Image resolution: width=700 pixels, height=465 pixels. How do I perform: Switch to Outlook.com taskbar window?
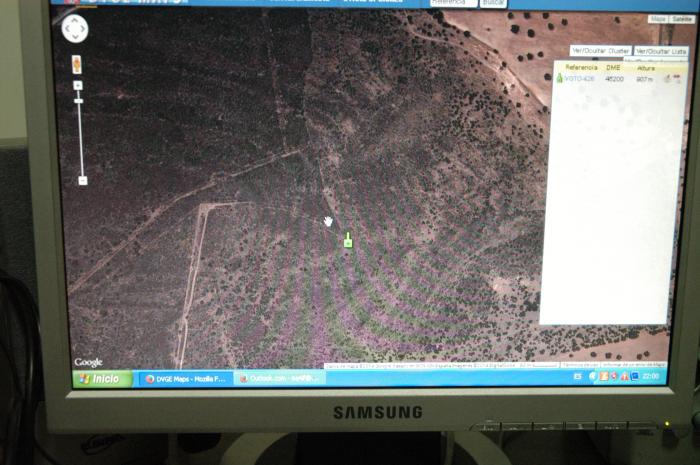(279, 378)
